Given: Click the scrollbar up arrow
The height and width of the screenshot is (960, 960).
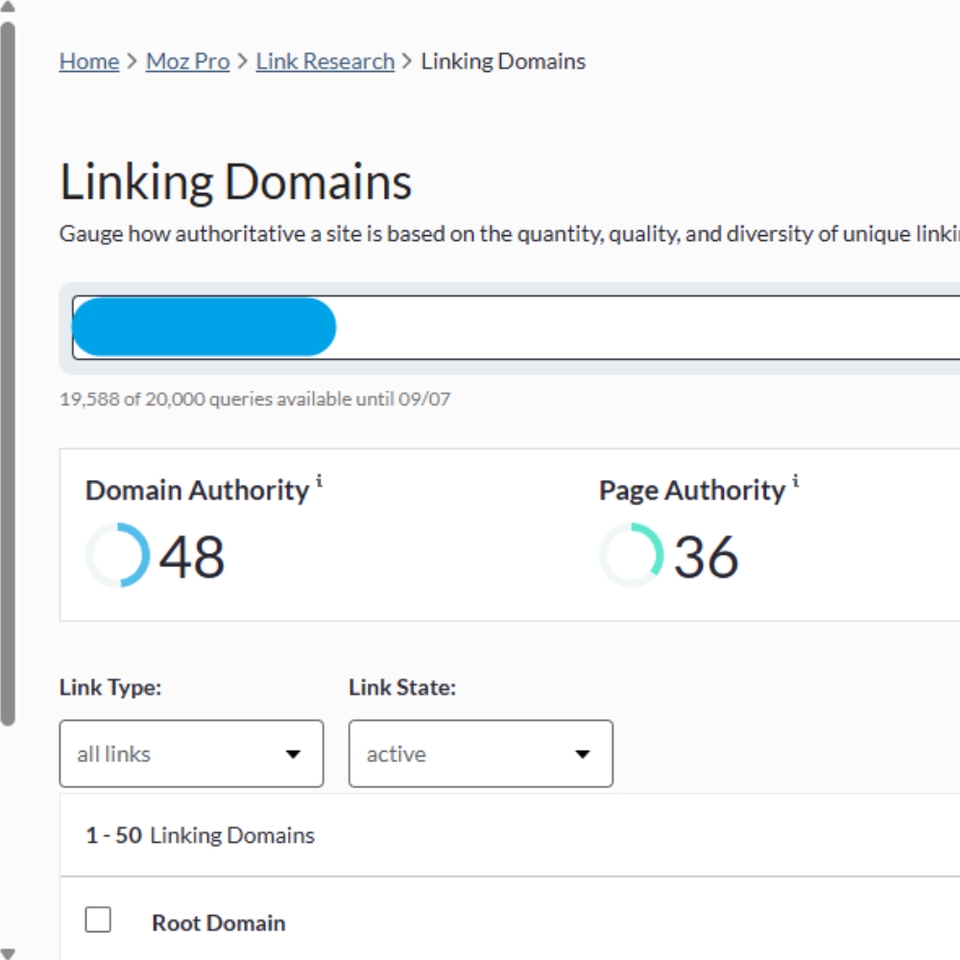Looking at the screenshot, I should 8,8.
